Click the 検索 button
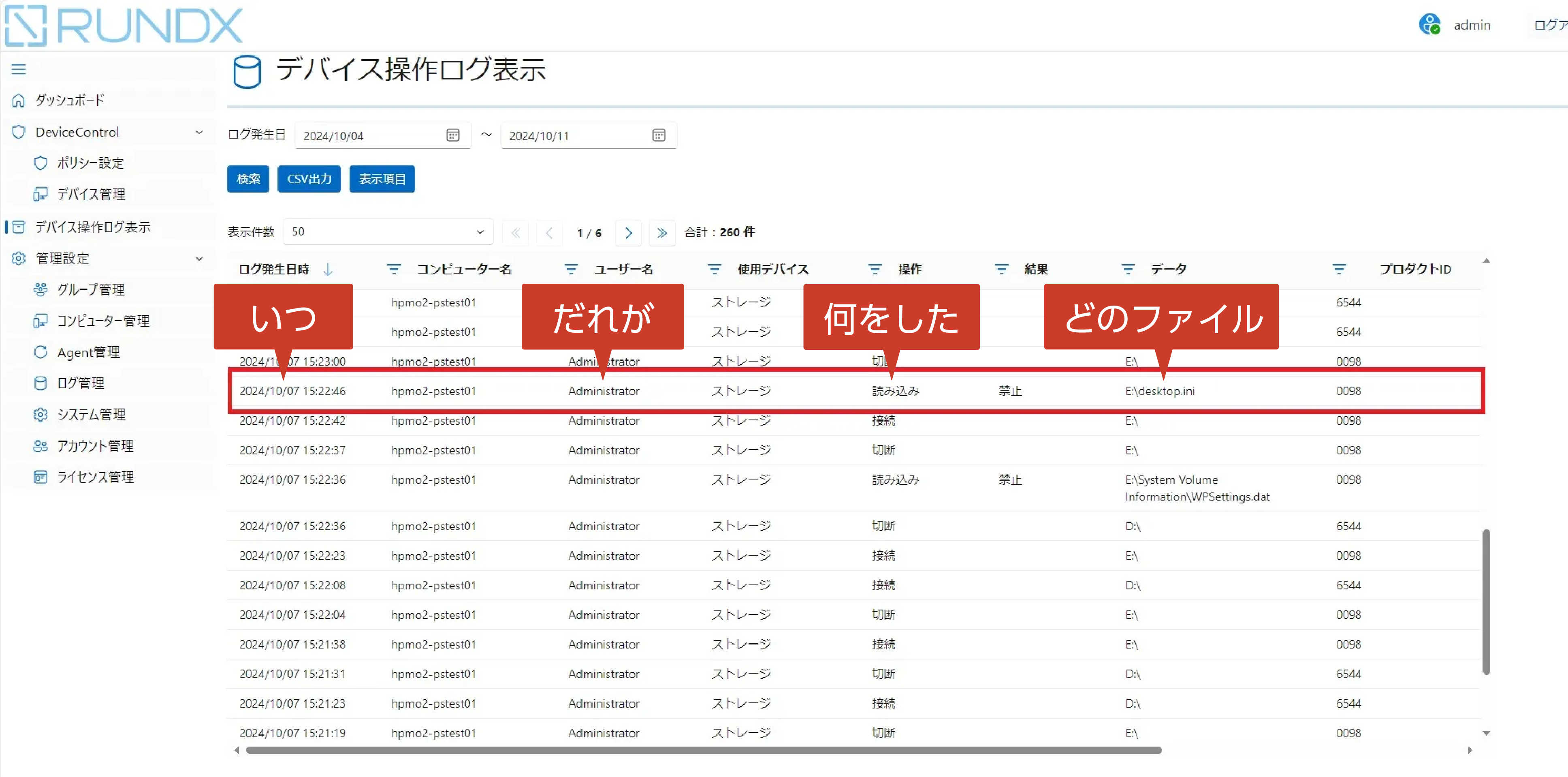The image size is (1568, 777). point(248,179)
